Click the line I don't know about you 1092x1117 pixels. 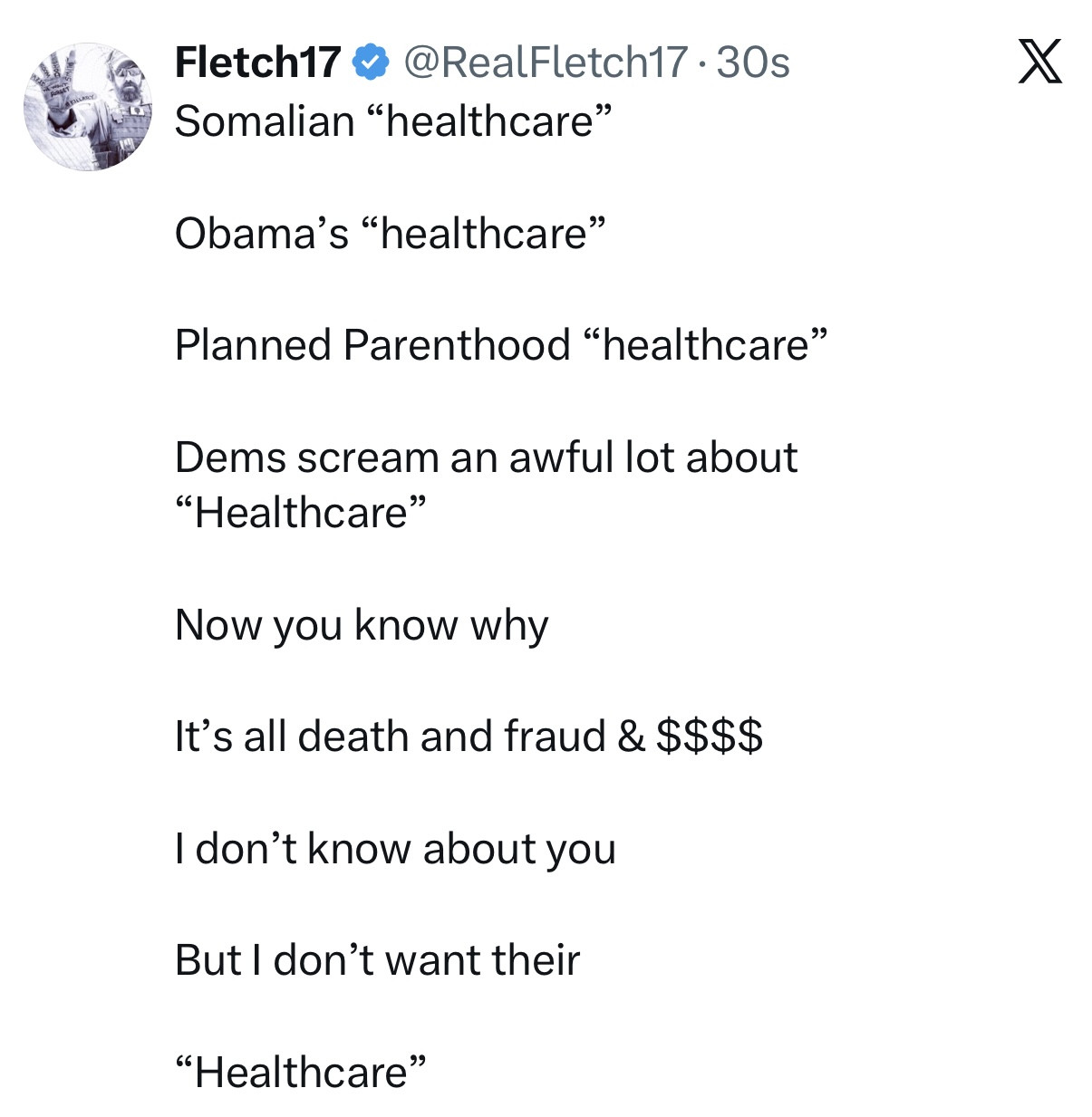click(x=395, y=849)
